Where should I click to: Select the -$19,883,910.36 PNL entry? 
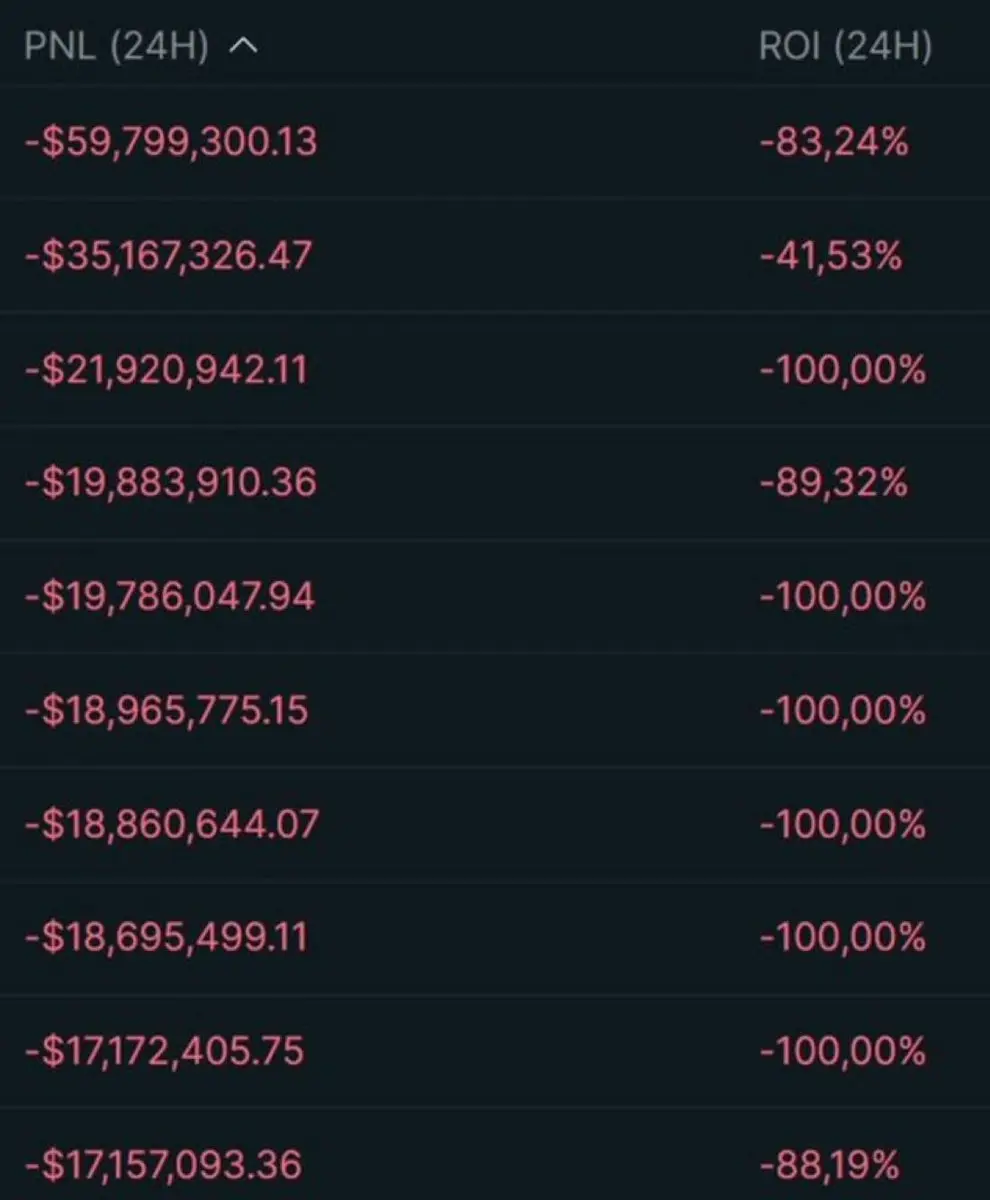pos(170,483)
